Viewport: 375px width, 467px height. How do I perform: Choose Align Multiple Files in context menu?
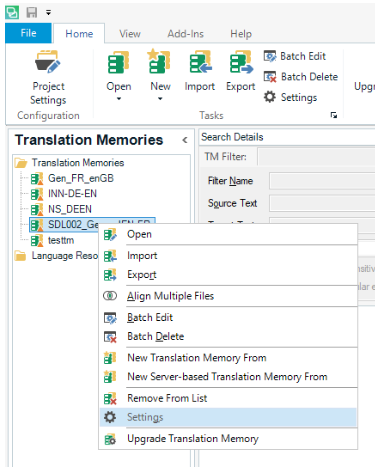pos(228,296)
